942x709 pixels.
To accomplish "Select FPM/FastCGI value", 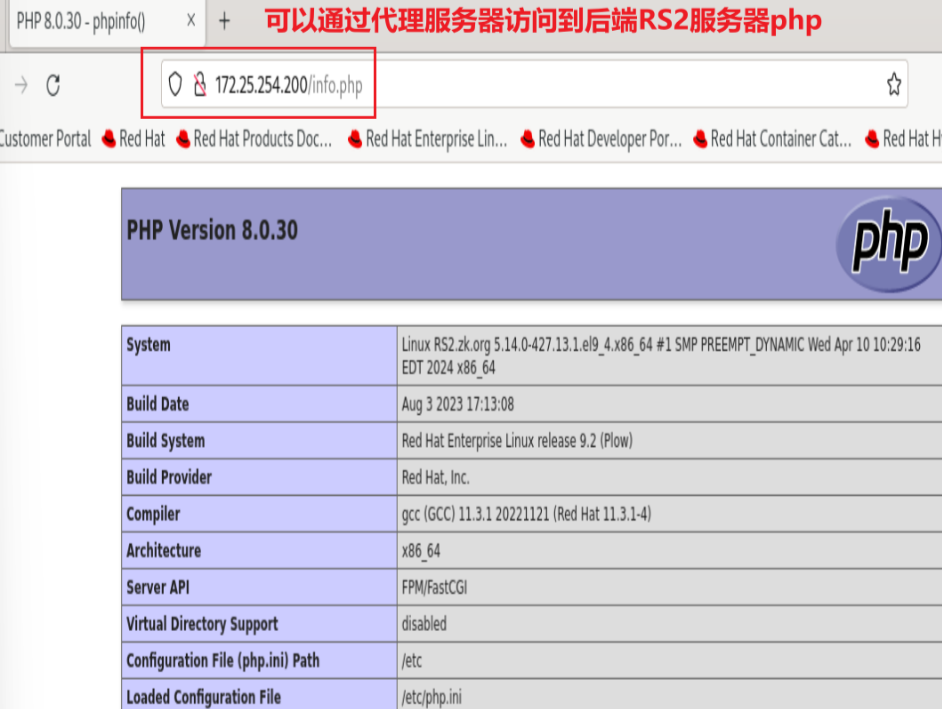I will click(434, 588).
